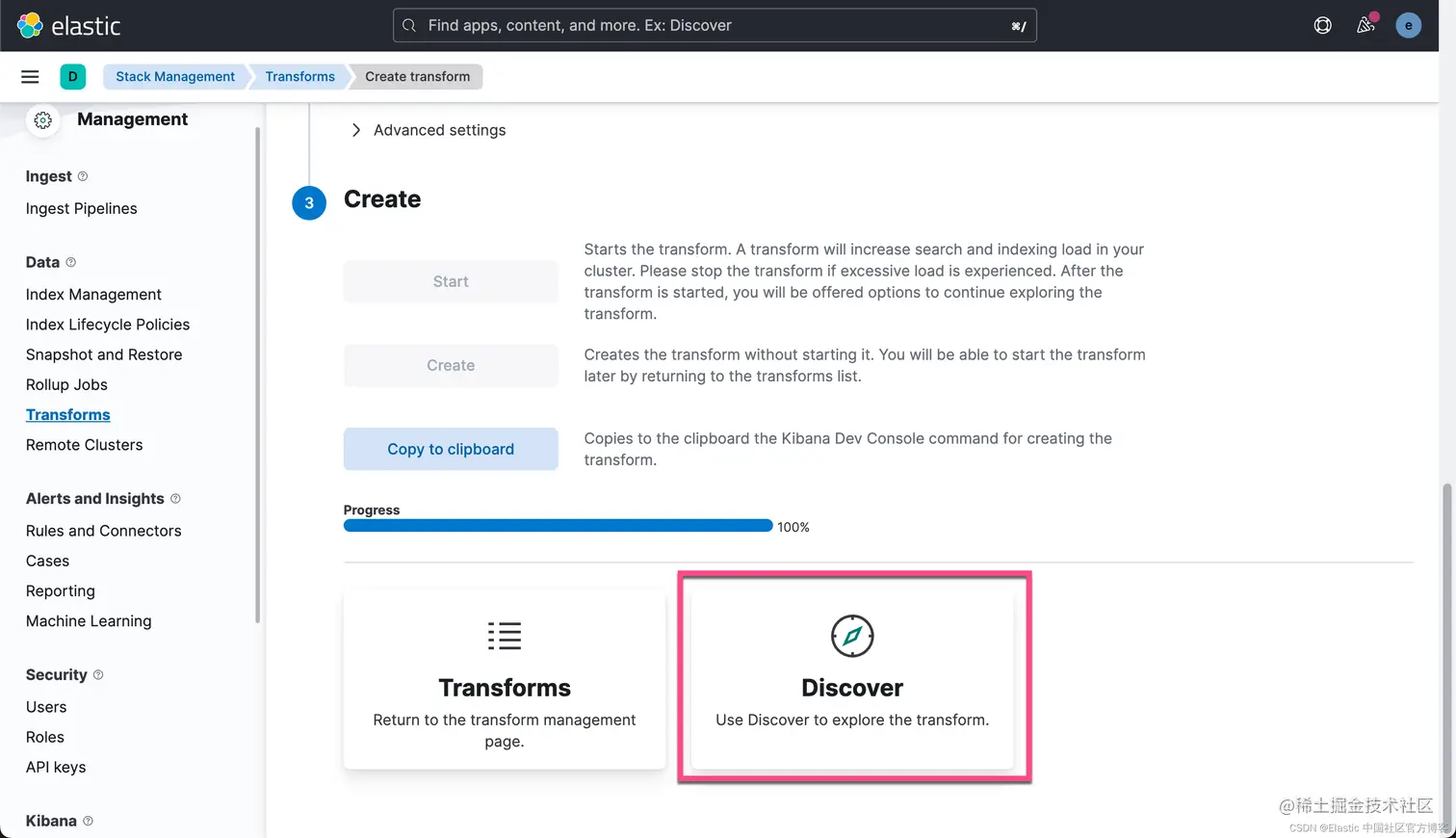The width and height of the screenshot is (1456, 838).
Task: Click the Data help icon
Action: tap(70, 262)
